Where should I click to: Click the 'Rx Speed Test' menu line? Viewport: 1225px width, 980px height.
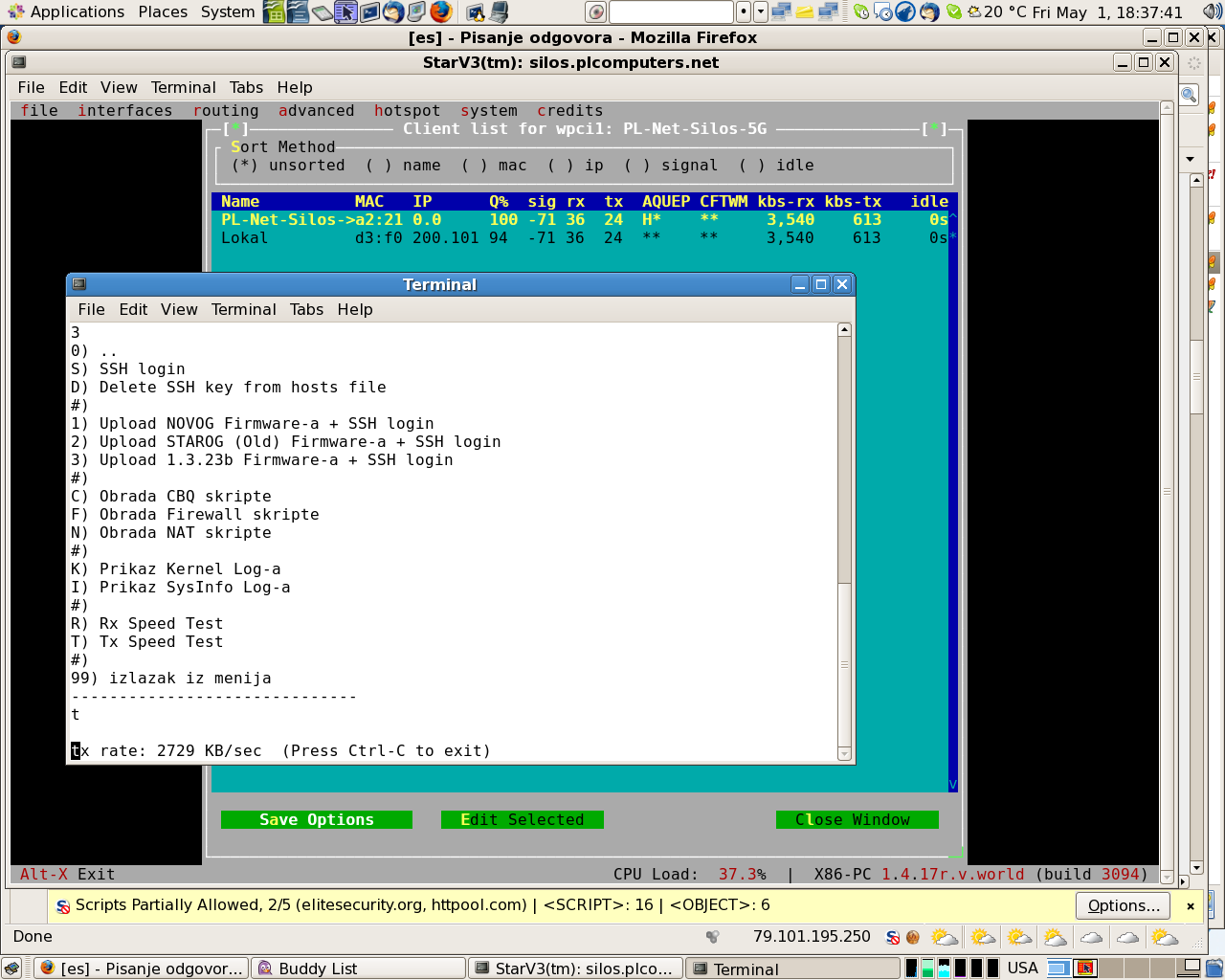point(146,624)
